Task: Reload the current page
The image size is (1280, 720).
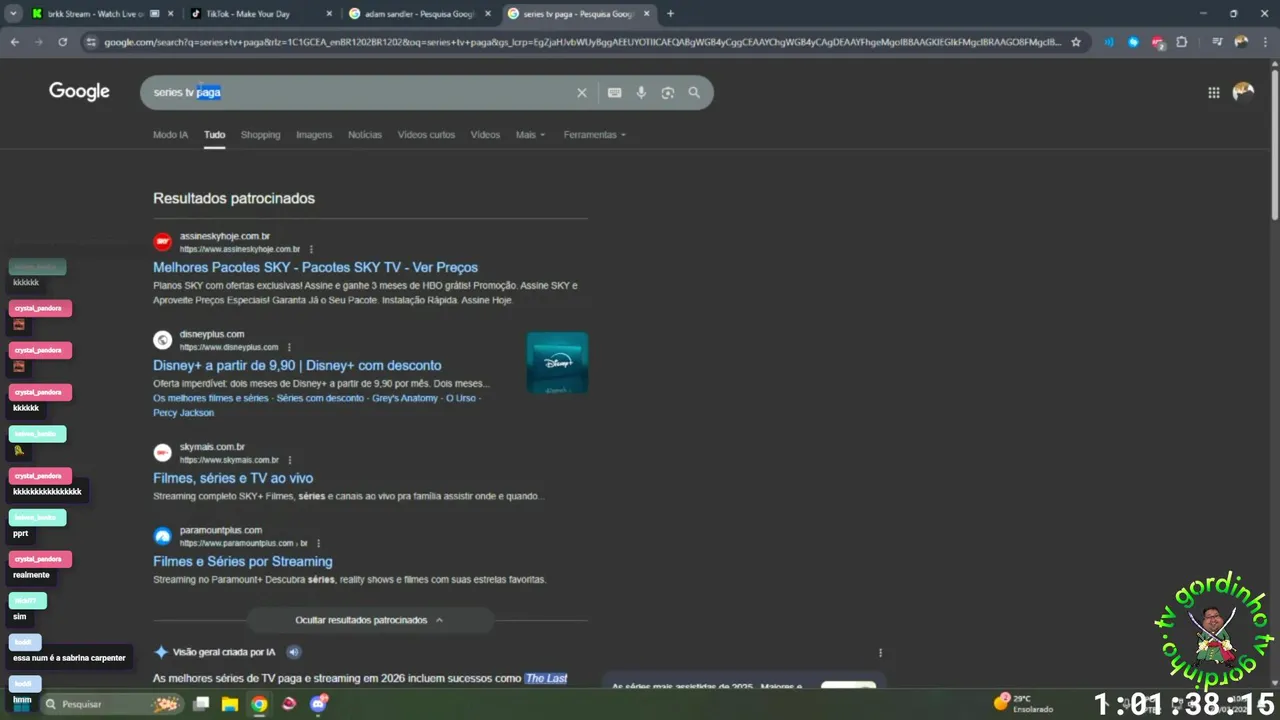Action: click(62, 42)
